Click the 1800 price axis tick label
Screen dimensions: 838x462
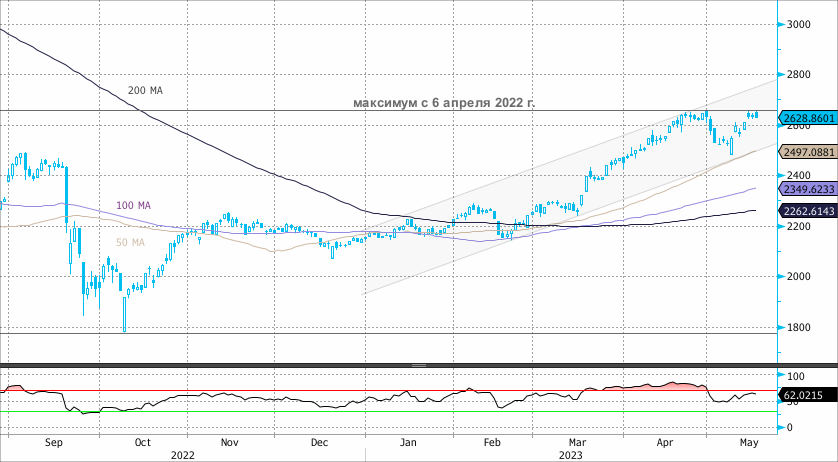(x=798, y=327)
